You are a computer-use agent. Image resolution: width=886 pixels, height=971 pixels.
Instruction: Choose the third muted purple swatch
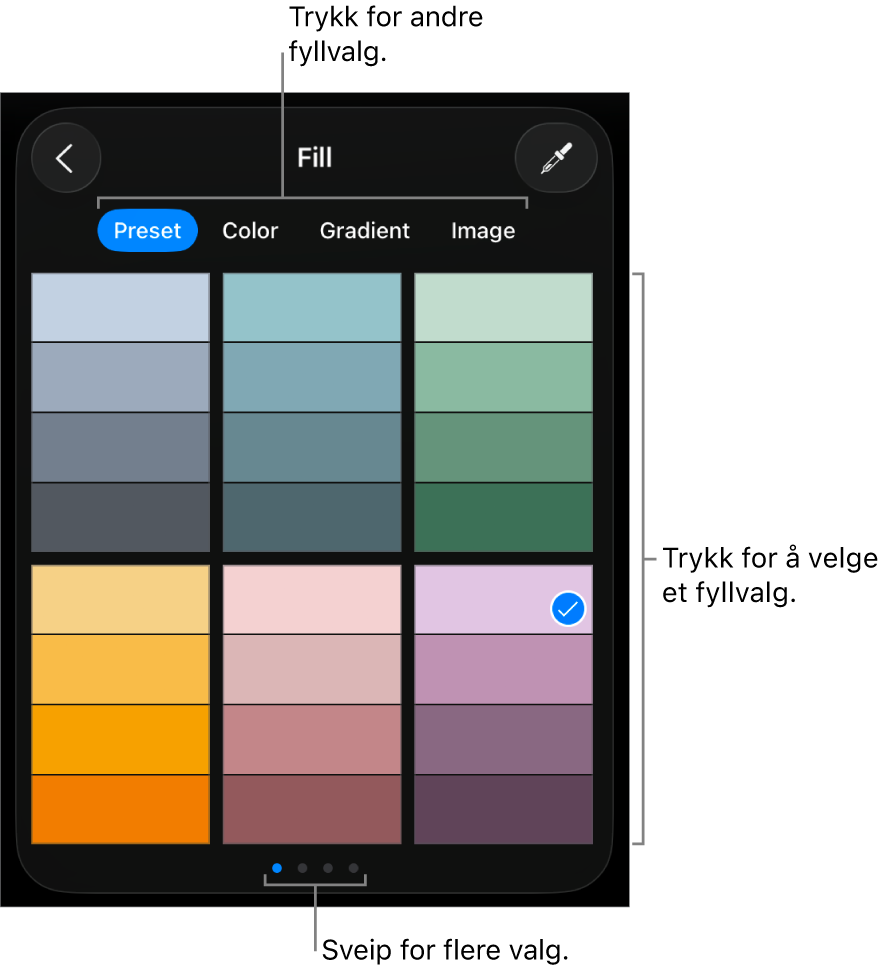(503, 739)
